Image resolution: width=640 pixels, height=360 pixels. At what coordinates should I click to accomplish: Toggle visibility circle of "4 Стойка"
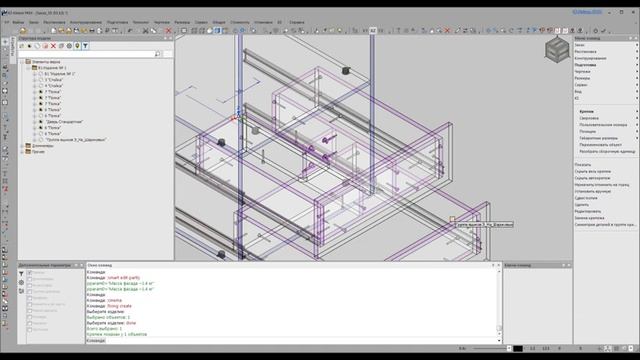pyautogui.click(x=41, y=86)
